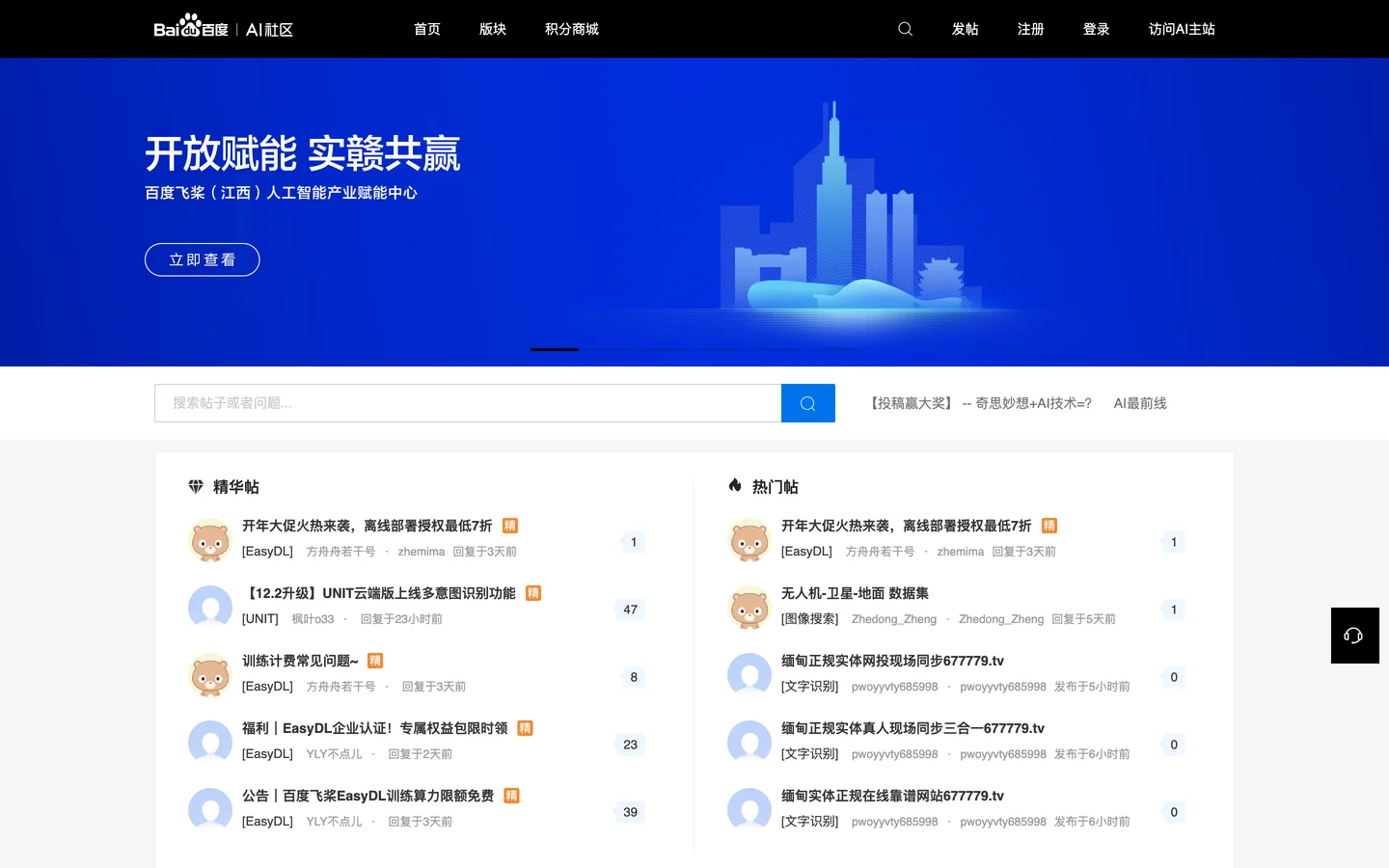Click the 发布于5小时前 timestamp
Image resolution: width=1389 pixels, height=868 pixels.
[x=1092, y=687]
